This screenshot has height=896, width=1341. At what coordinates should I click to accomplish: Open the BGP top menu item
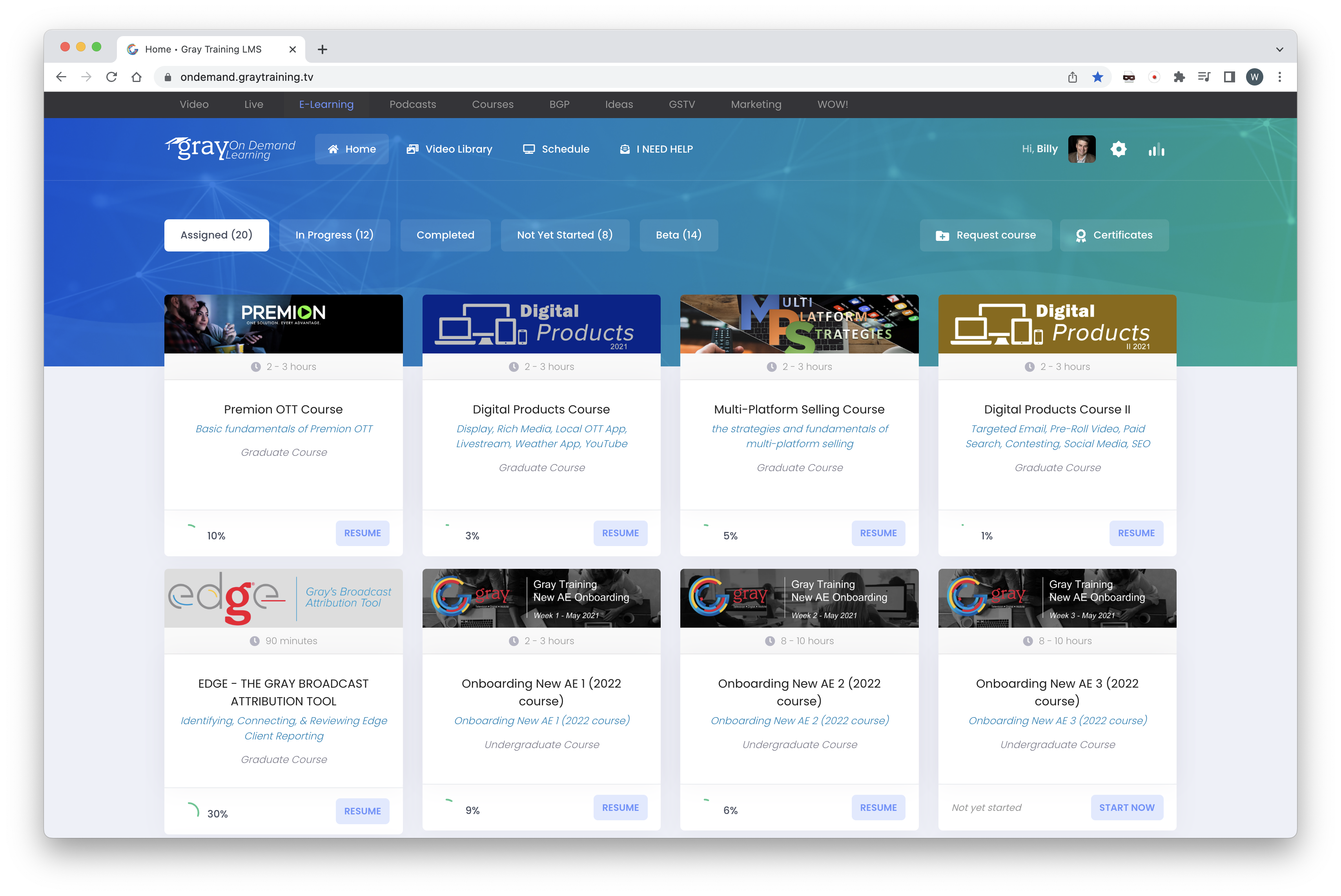point(559,105)
